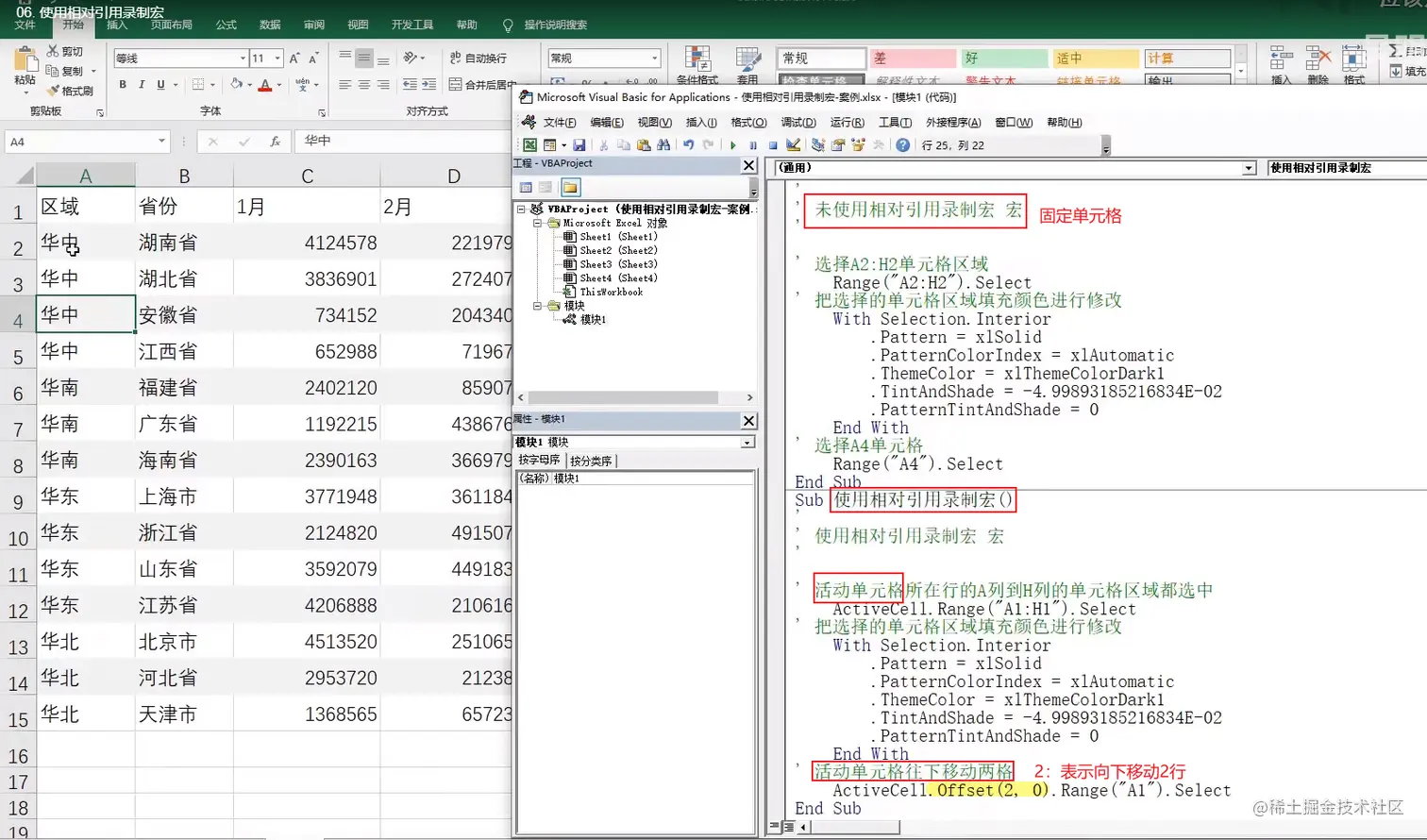Switch to Excel 开发工具 ribbon tab

(x=412, y=25)
